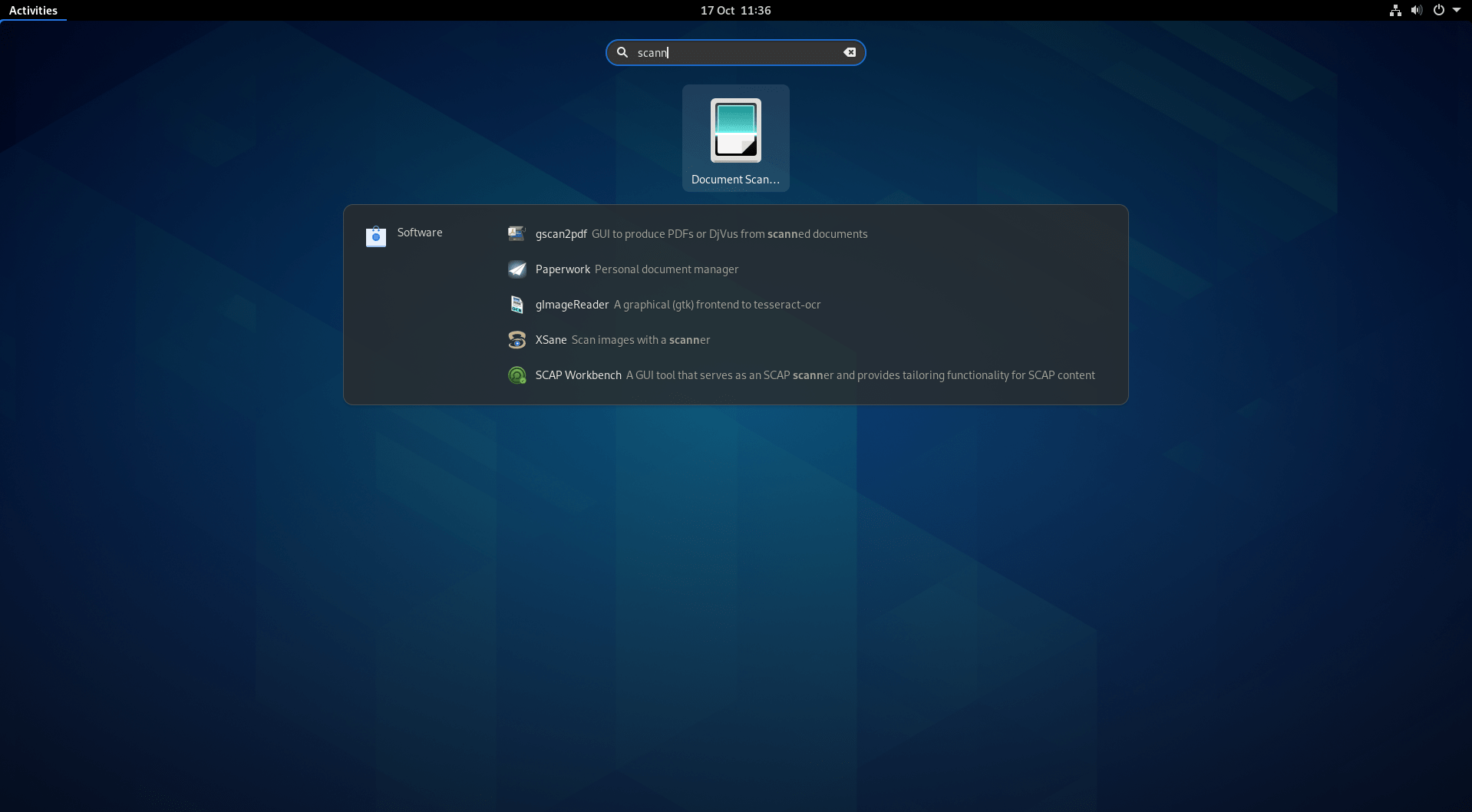
Task: Open the Document Scanner application
Action: (x=734, y=138)
